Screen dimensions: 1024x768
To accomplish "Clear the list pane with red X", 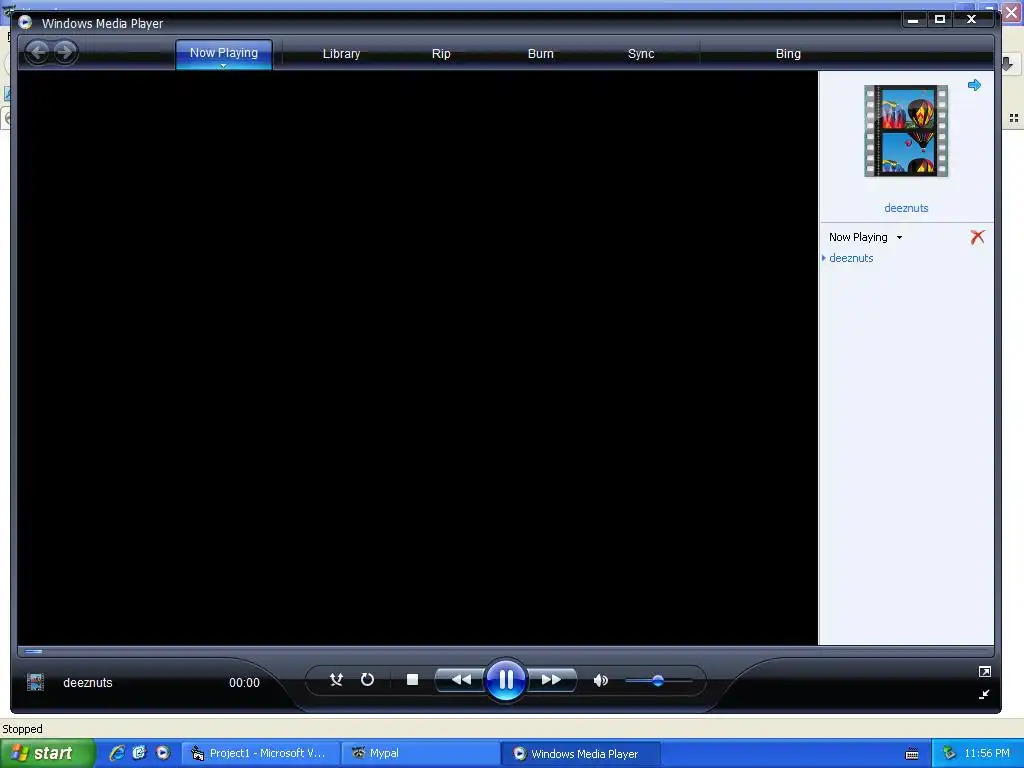I will 977,237.
